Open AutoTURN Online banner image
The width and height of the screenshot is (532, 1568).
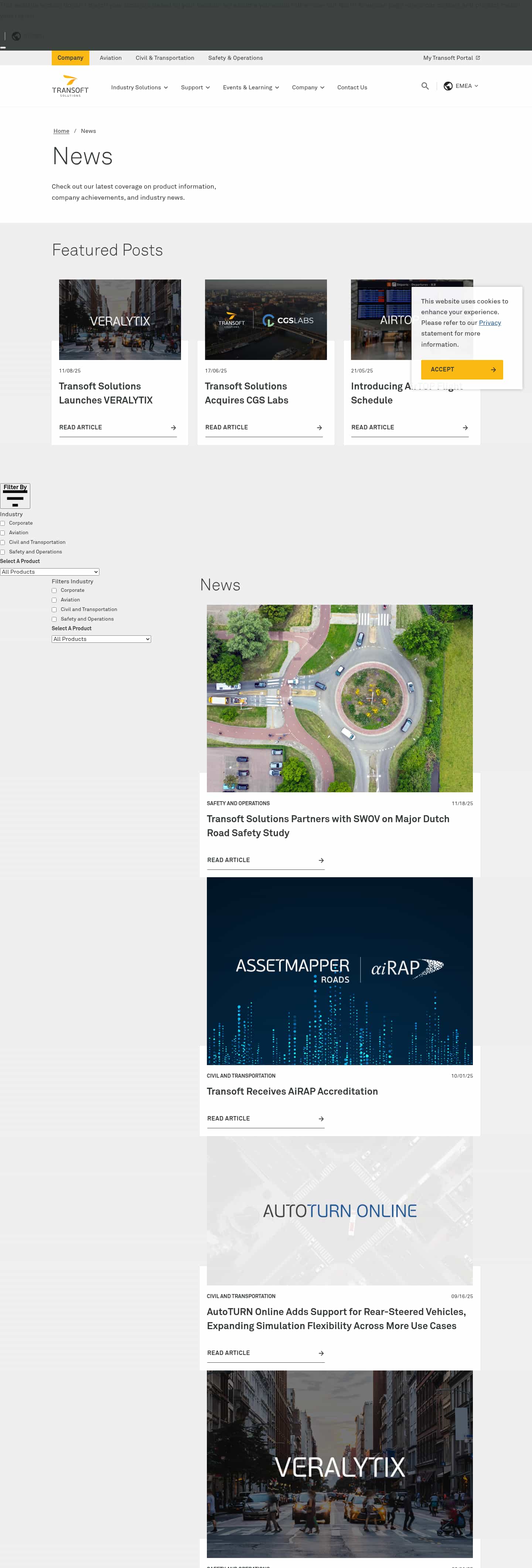(x=340, y=1211)
